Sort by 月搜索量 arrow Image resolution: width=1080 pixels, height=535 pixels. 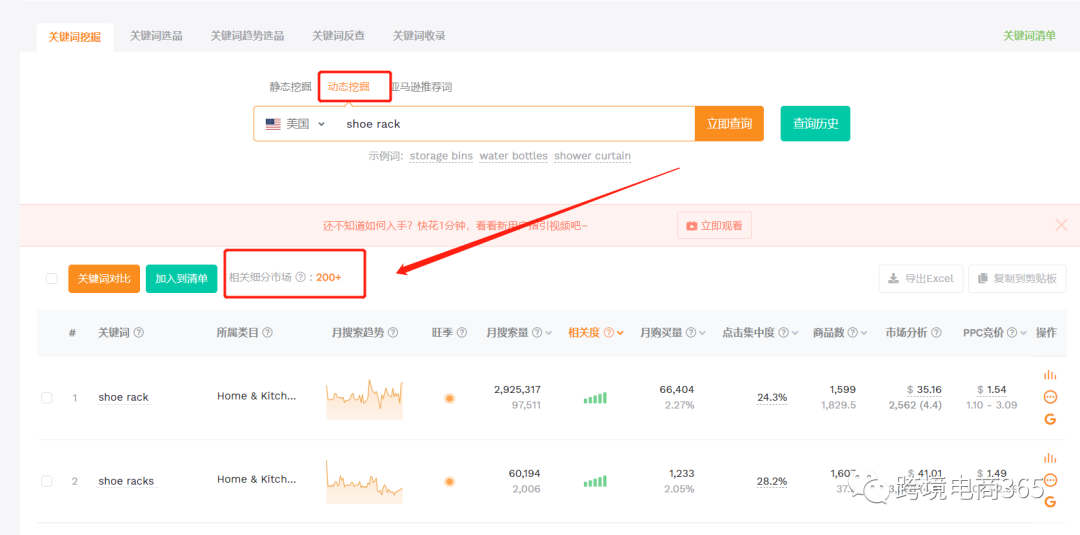point(549,333)
